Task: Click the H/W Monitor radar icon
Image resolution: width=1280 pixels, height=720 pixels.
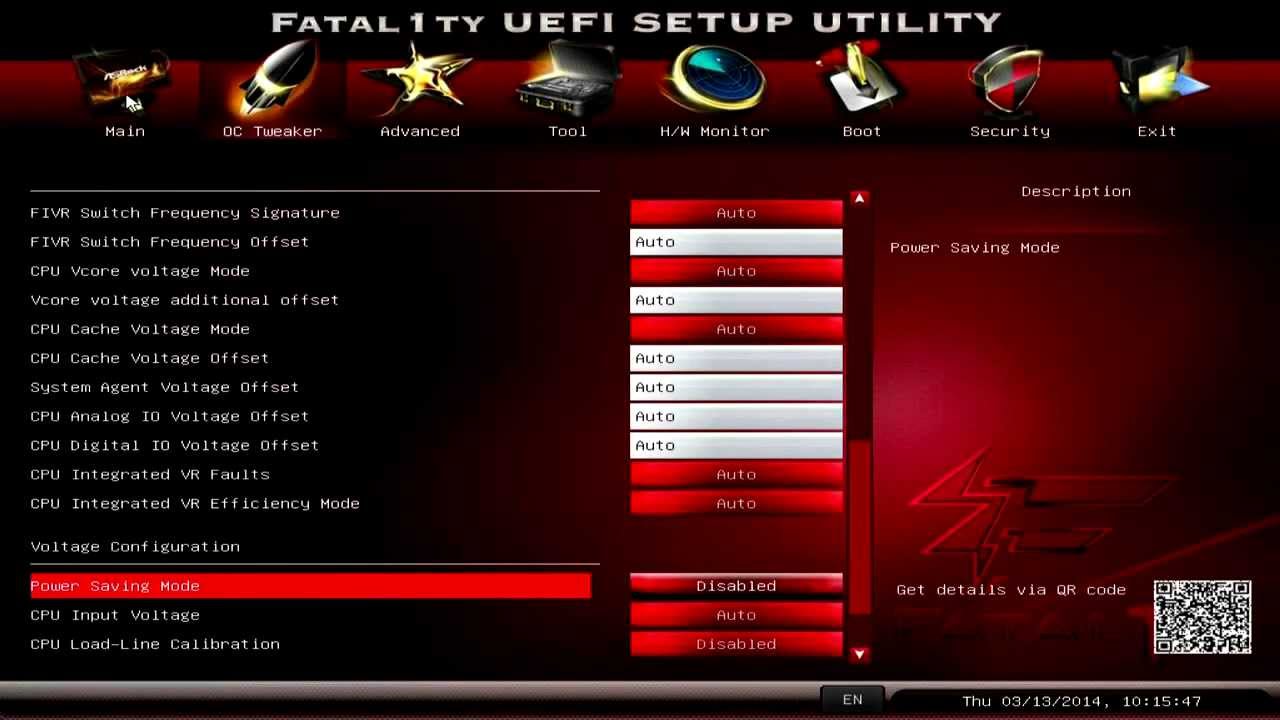Action: (714, 80)
